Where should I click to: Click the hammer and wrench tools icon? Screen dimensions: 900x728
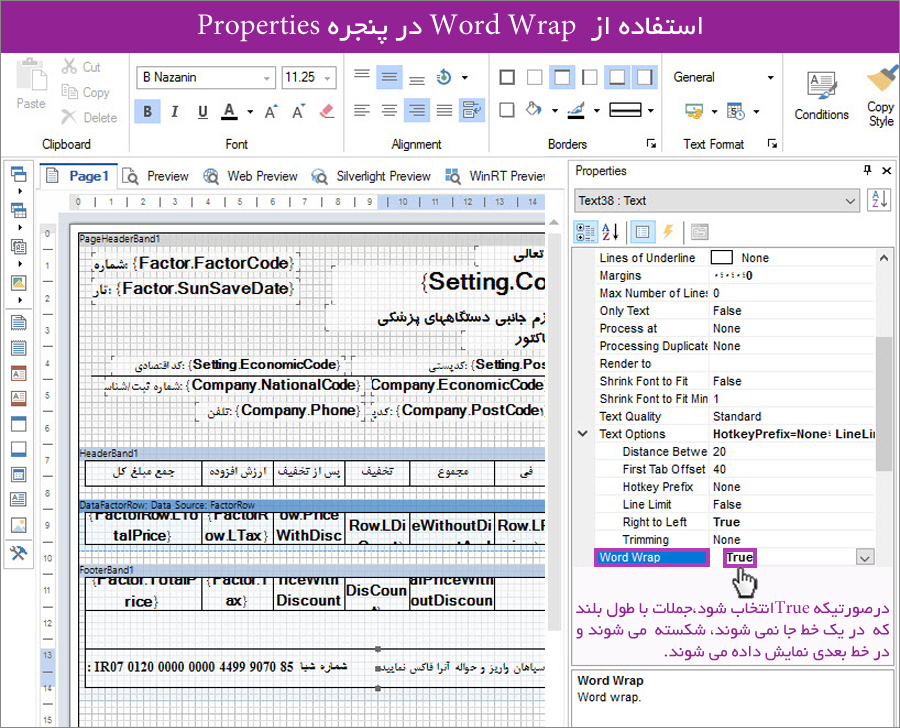pos(18,552)
